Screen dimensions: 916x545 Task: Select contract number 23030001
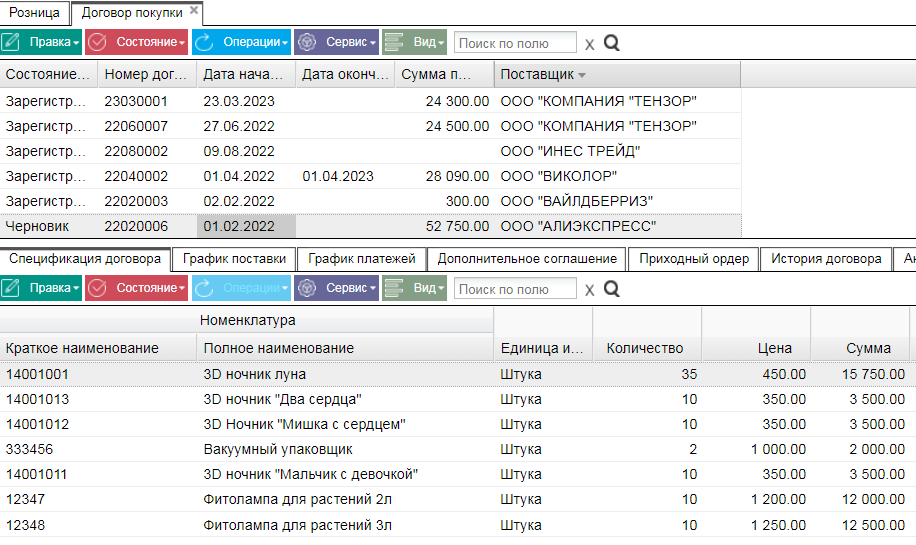[x=136, y=101]
